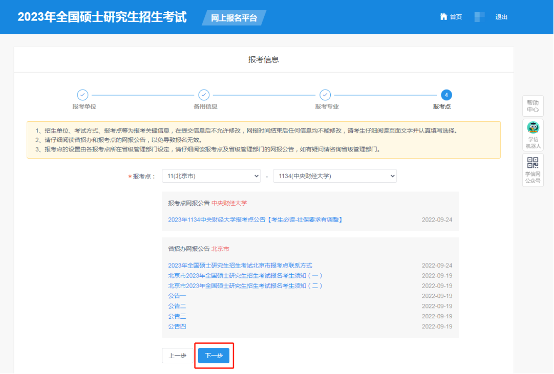
Task: Open the 公告一 link
Action: click(x=177, y=296)
